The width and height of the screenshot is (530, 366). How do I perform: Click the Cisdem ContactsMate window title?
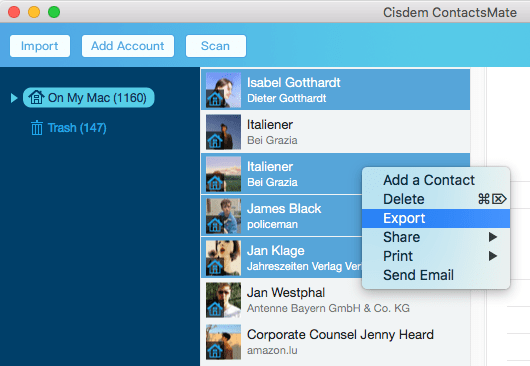tap(450, 13)
